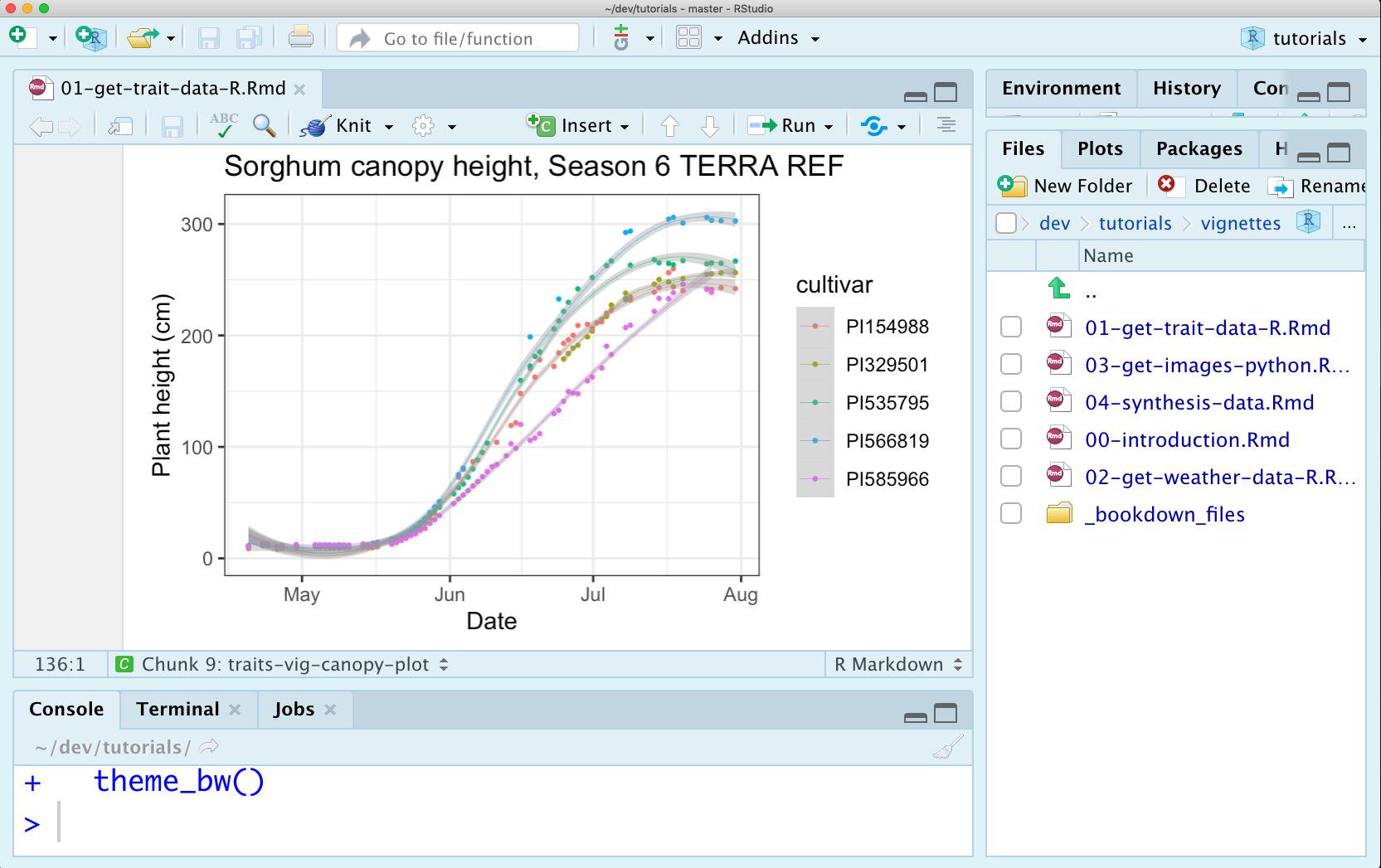Image resolution: width=1381 pixels, height=868 pixels.
Task: Switch to the Plots tab
Action: pyautogui.click(x=1100, y=148)
